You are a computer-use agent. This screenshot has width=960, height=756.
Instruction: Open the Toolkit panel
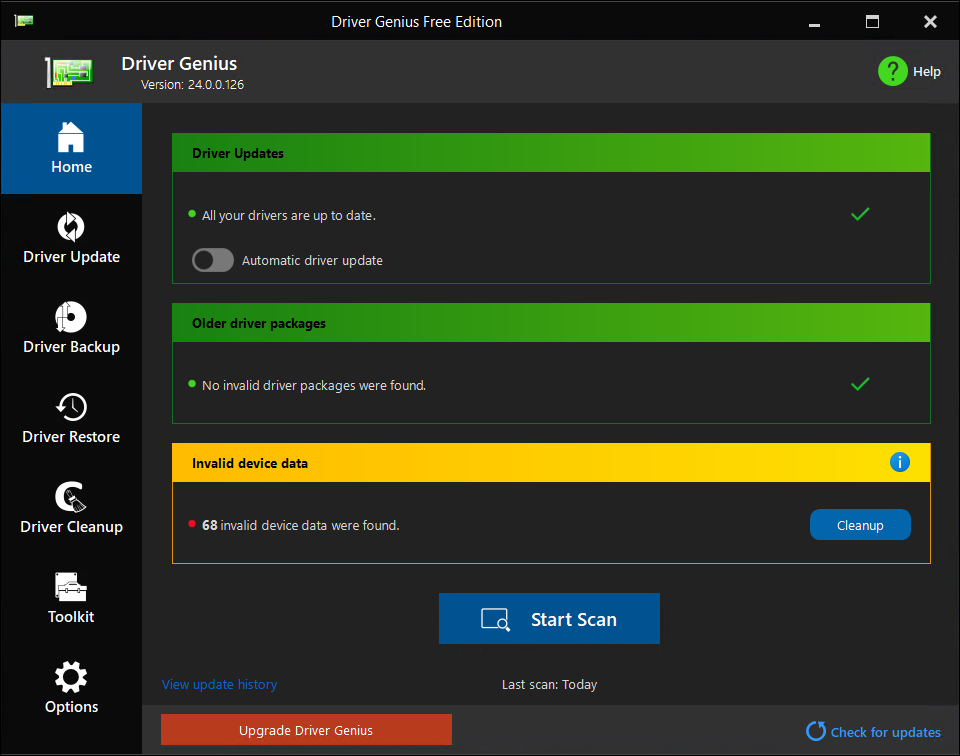click(x=71, y=600)
